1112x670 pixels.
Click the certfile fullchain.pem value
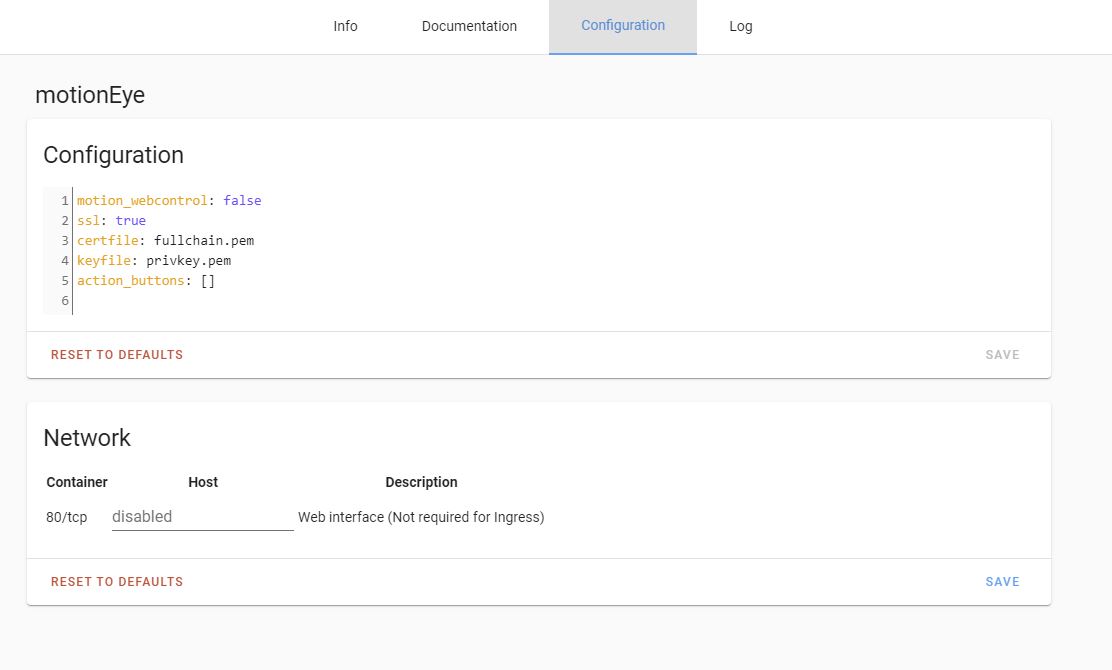pos(203,240)
